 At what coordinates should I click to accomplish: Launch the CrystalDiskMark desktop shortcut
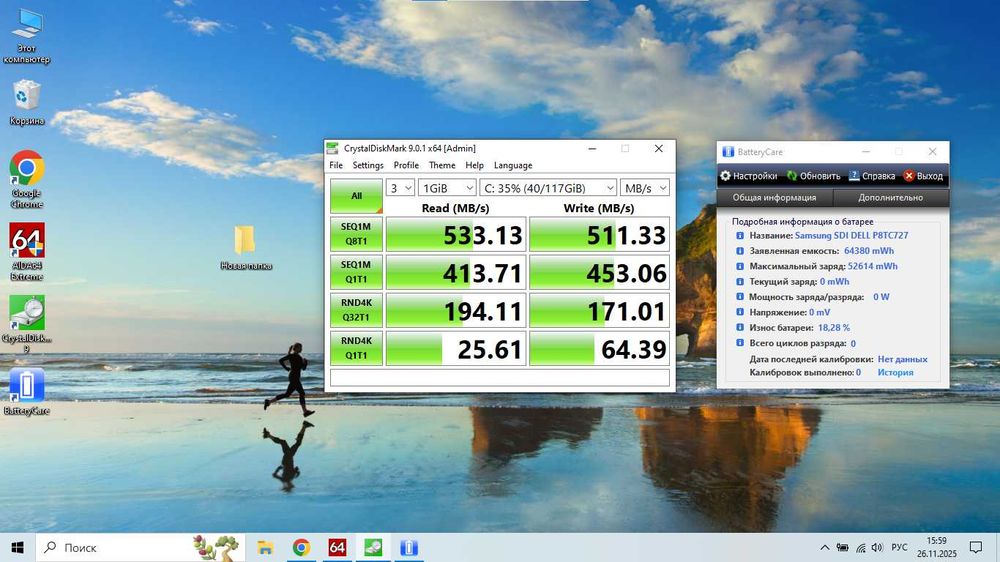(x=27, y=323)
